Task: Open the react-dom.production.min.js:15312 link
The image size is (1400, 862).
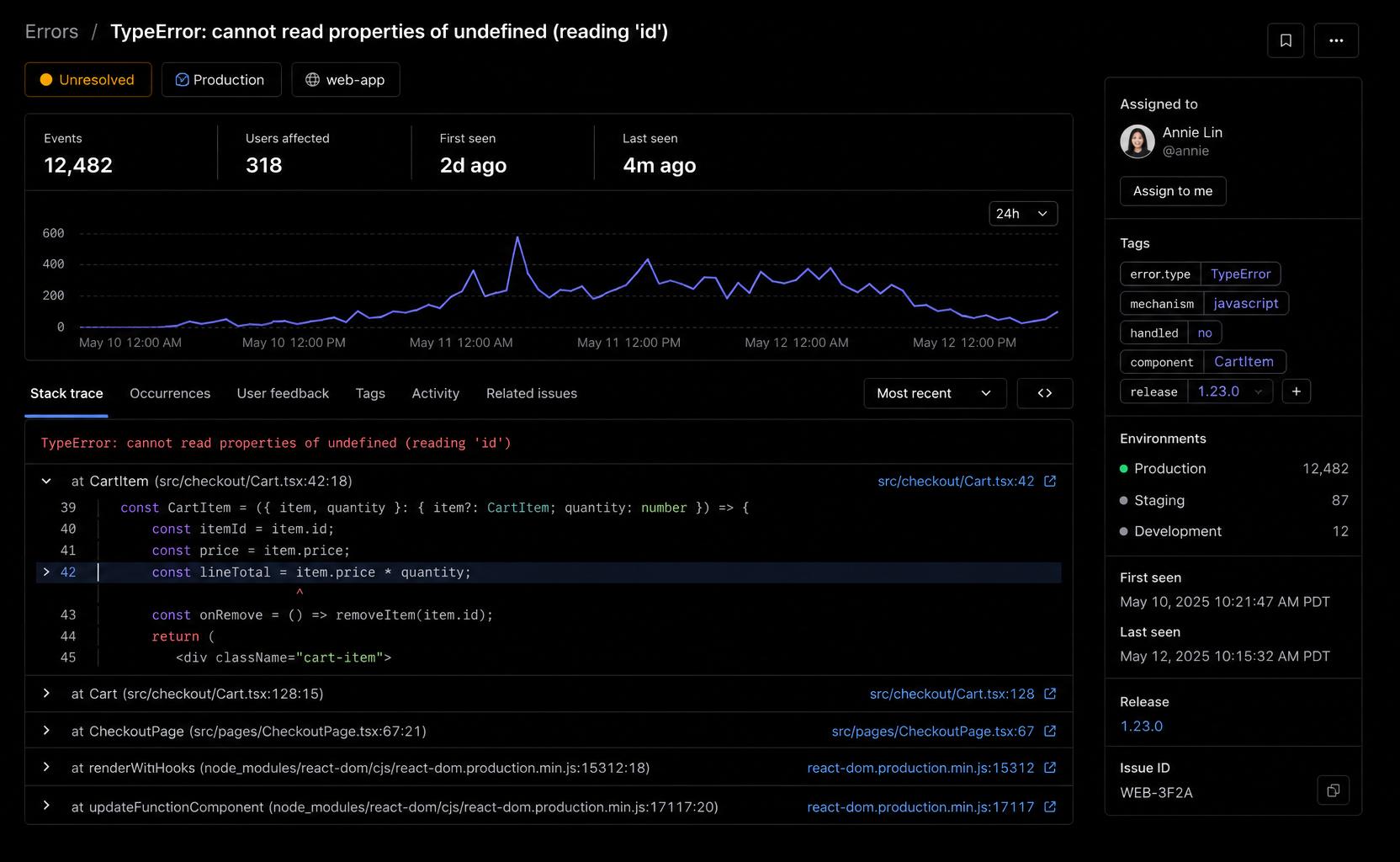Action: (920, 768)
